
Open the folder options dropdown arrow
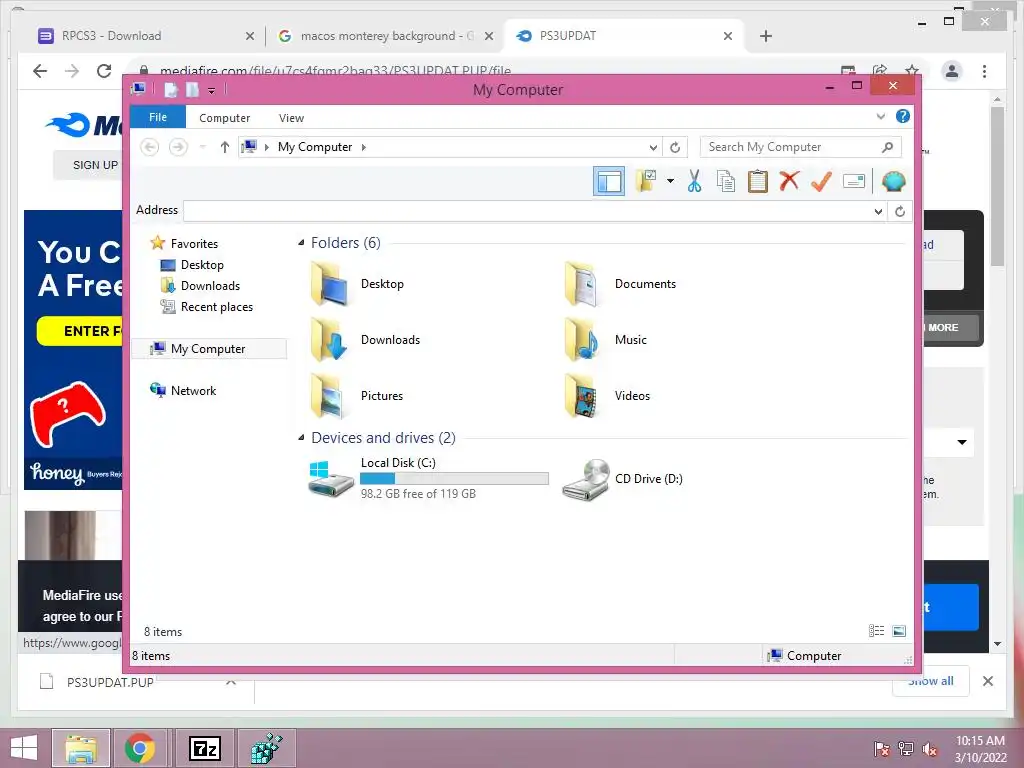coord(670,181)
